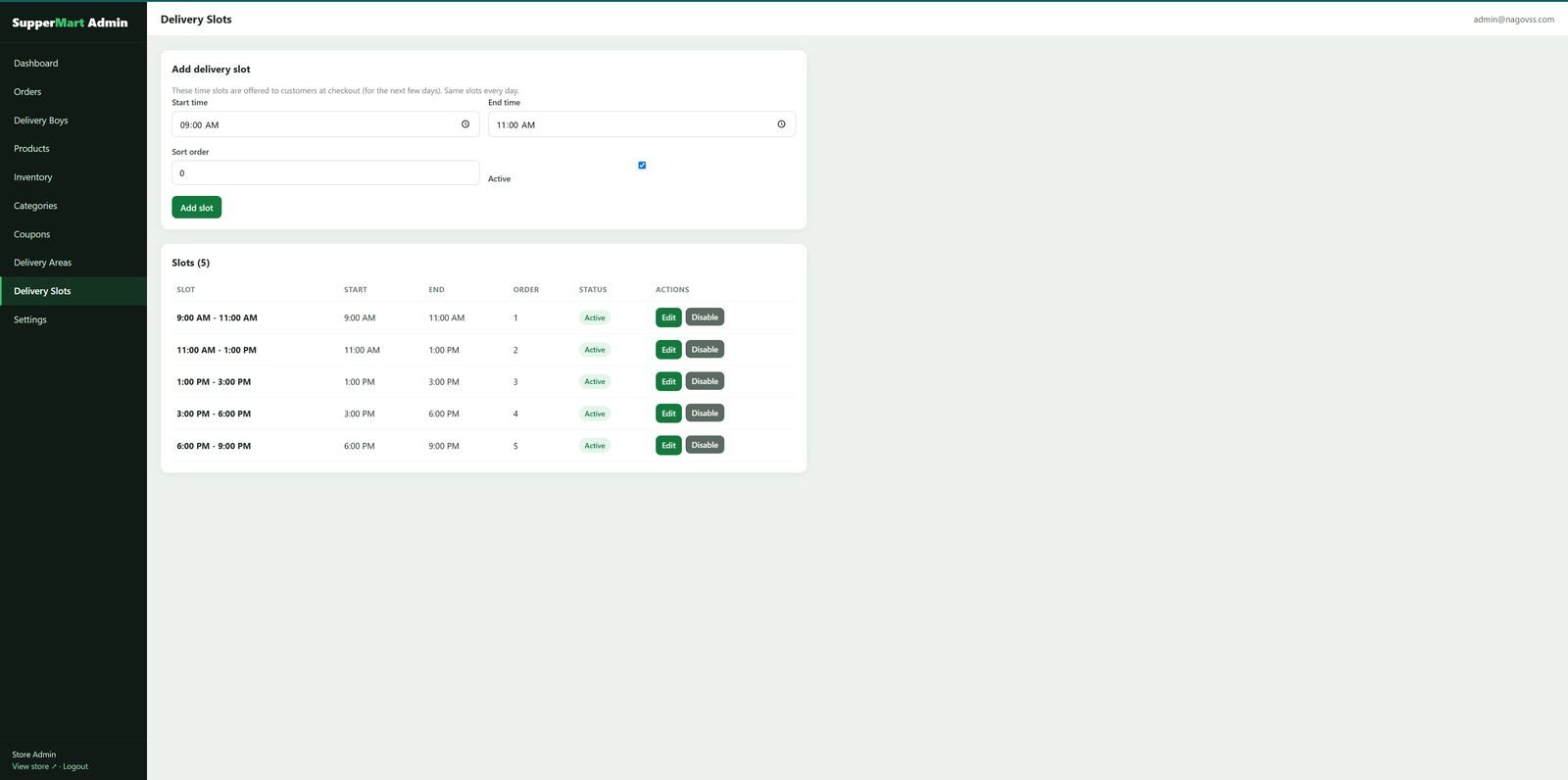Click the Active badge of 6:00 PM - 9:00 PM slot

pyautogui.click(x=595, y=446)
